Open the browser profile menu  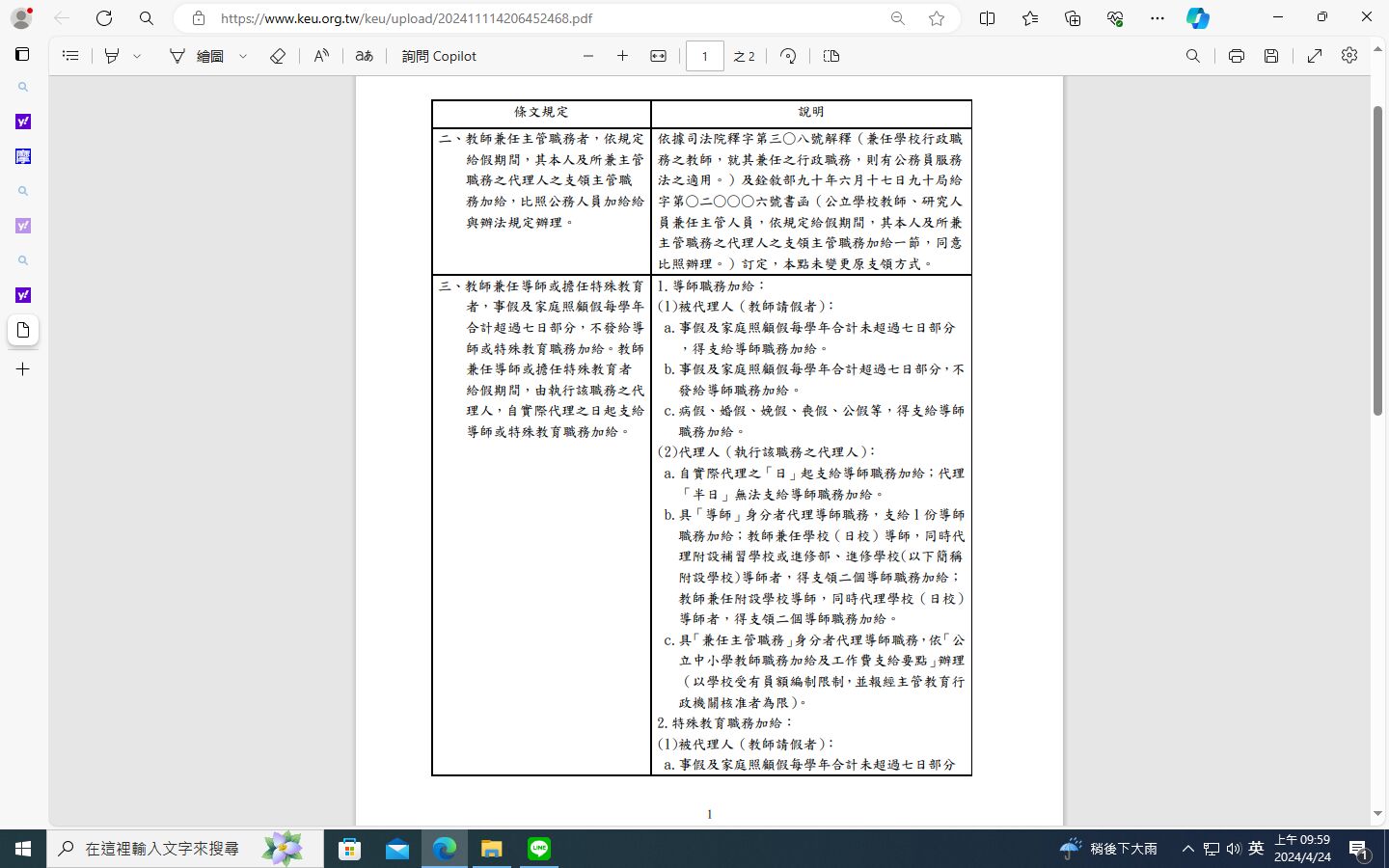coord(21,17)
